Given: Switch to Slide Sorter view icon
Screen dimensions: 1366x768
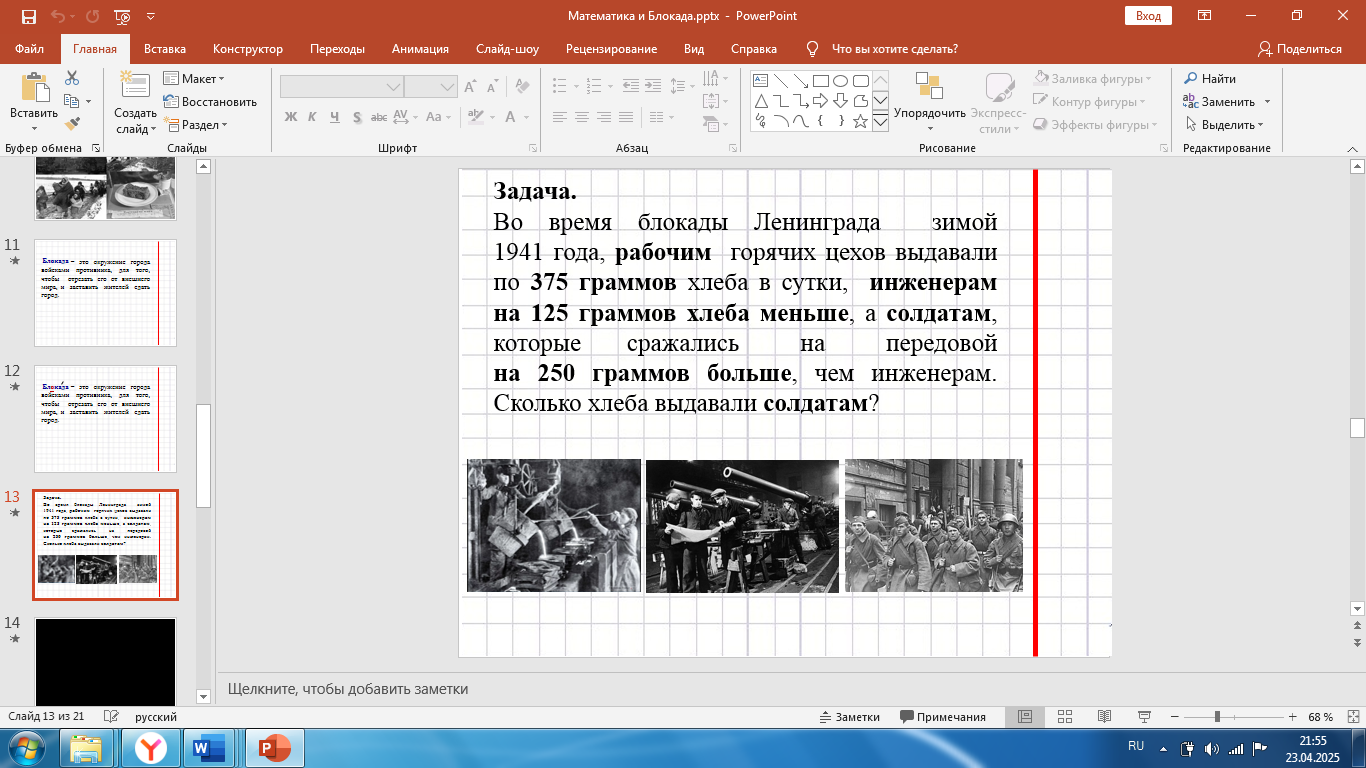Looking at the screenshot, I should (x=1063, y=717).
